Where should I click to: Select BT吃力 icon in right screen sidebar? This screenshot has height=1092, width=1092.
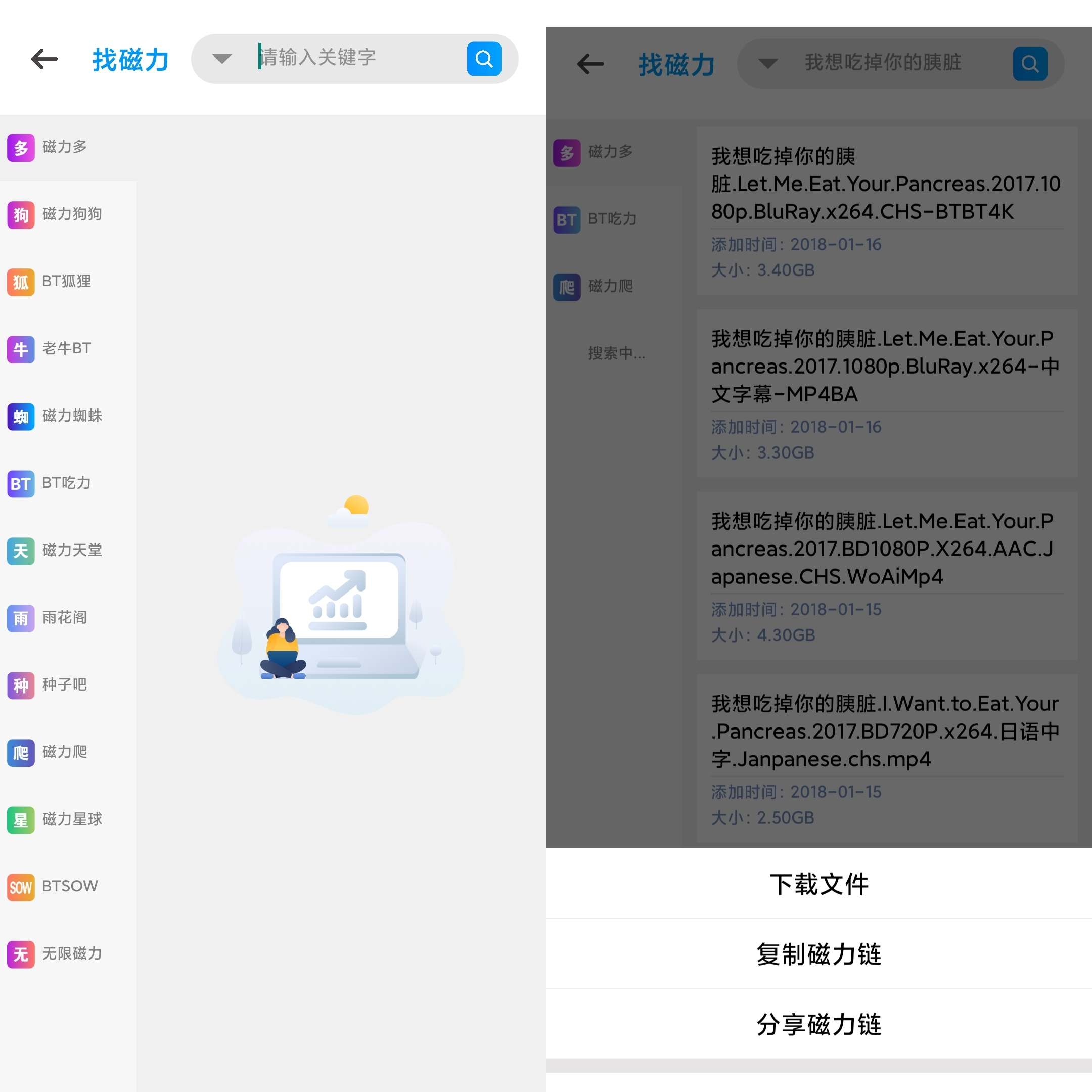click(567, 220)
